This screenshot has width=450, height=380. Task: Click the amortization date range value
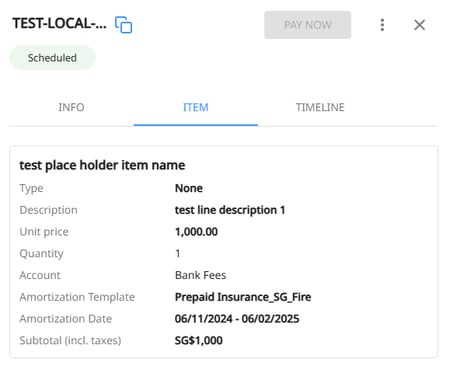[237, 319]
